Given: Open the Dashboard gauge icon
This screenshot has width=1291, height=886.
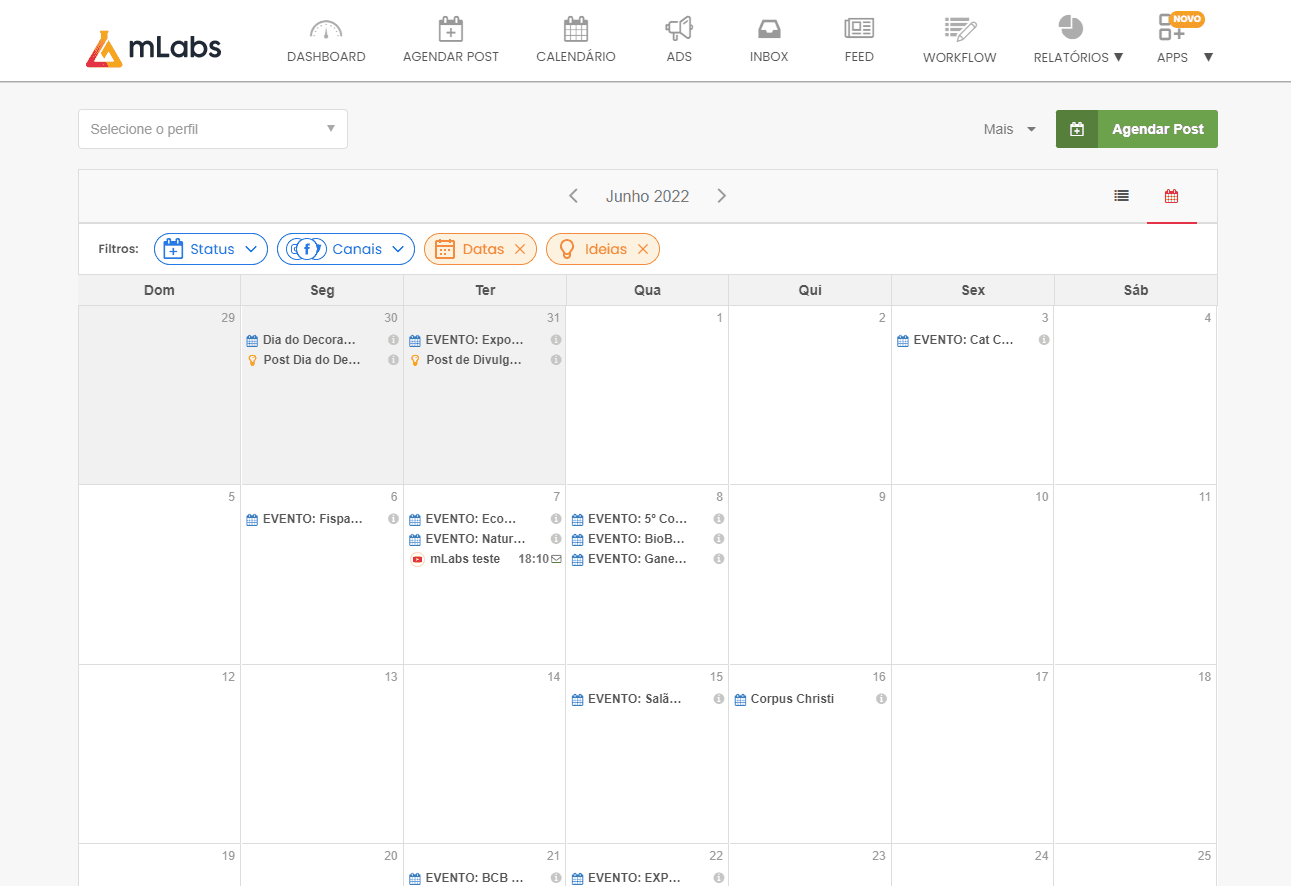Looking at the screenshot, I should (x=326, y=29).
